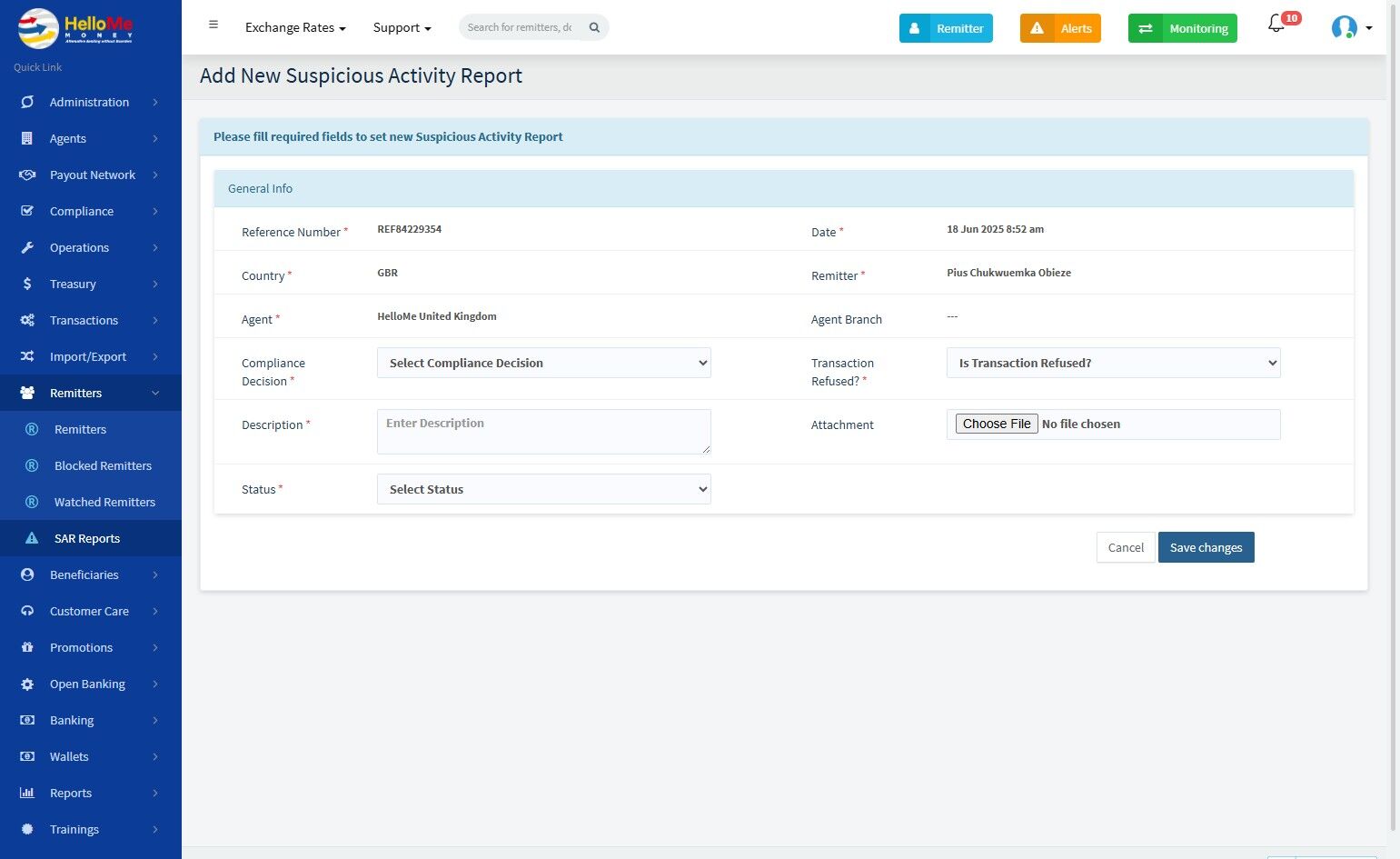Click the notification bell icon

tap(1276, 25)
